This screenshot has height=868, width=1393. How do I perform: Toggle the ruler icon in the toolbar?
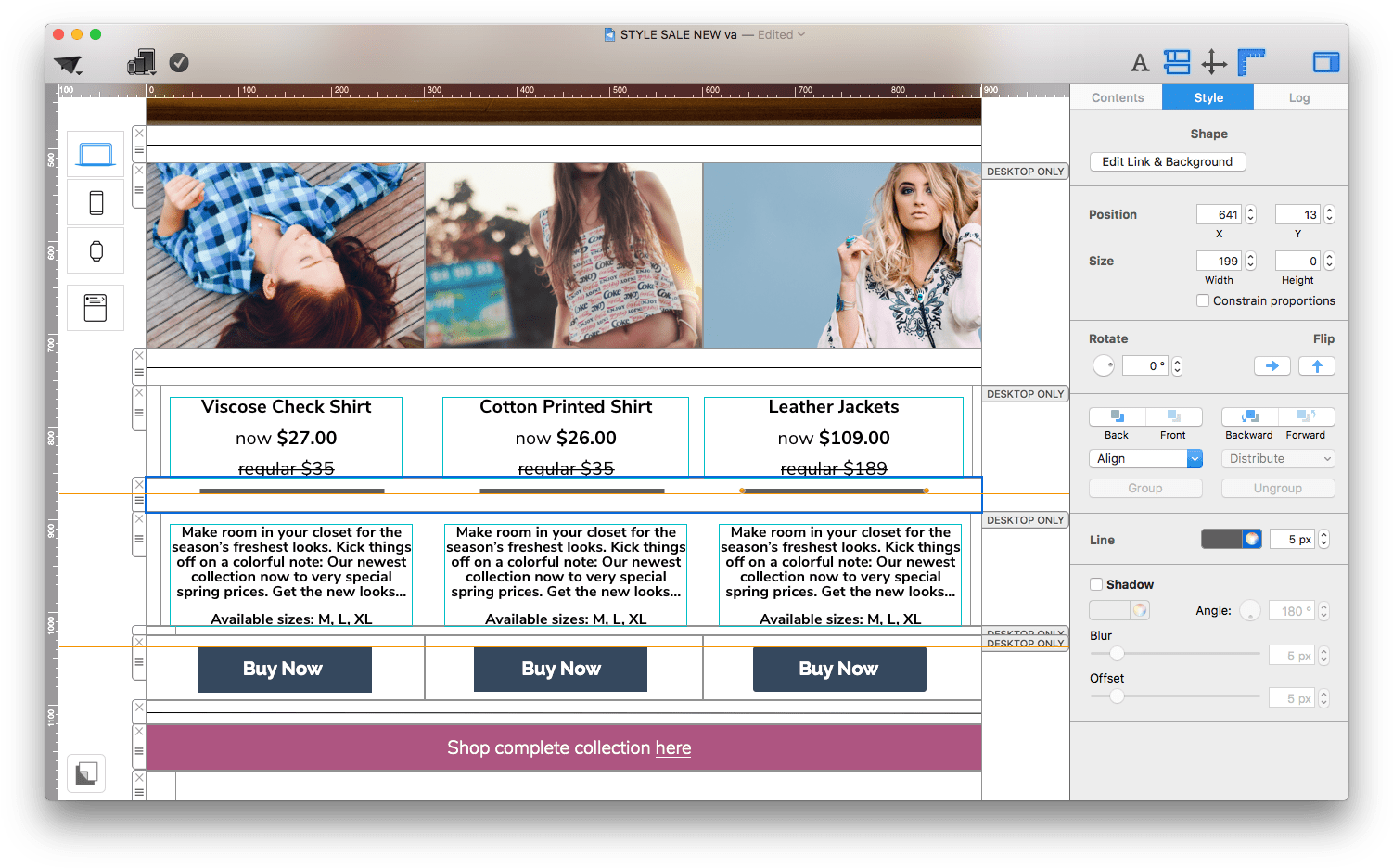[1251, 61]
